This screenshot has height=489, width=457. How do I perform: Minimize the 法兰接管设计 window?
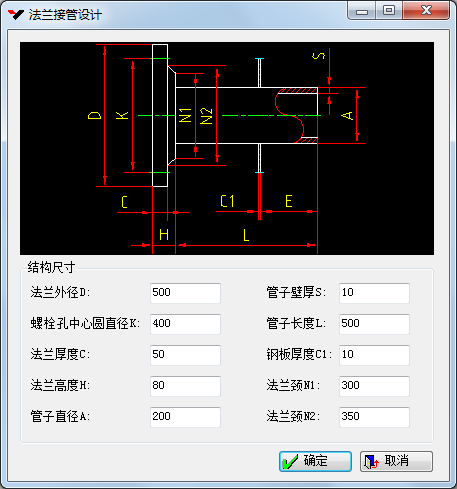(x=362, y=11)
